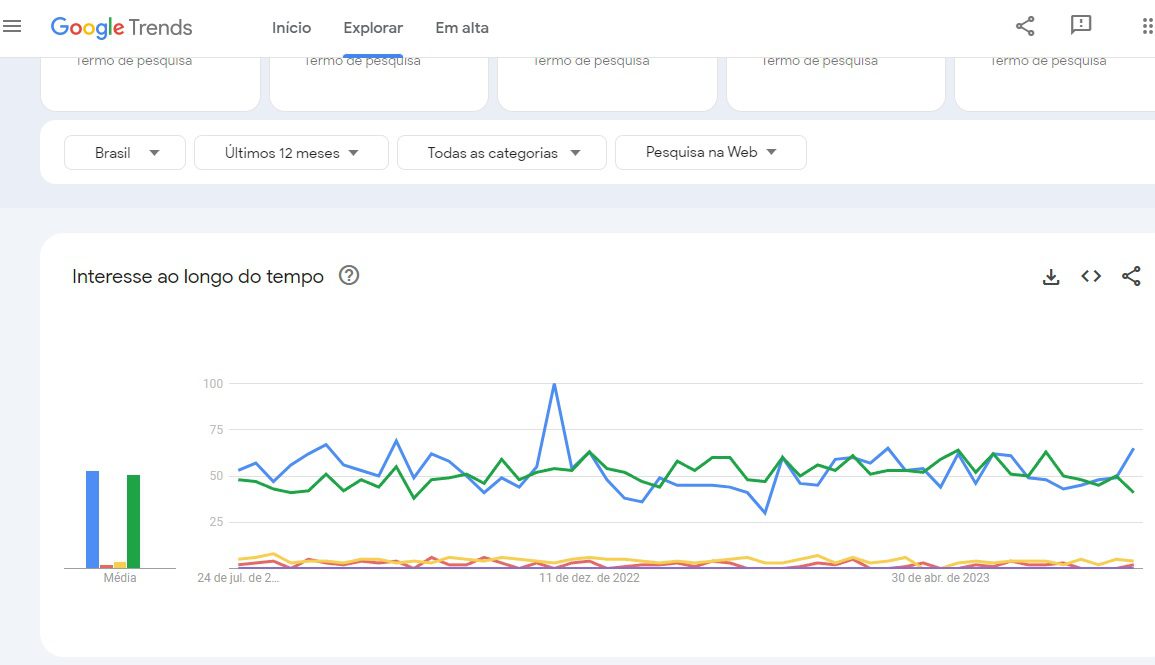Click the Google Trends logo
Viewport: 1155px width, 665px height.
121,28
